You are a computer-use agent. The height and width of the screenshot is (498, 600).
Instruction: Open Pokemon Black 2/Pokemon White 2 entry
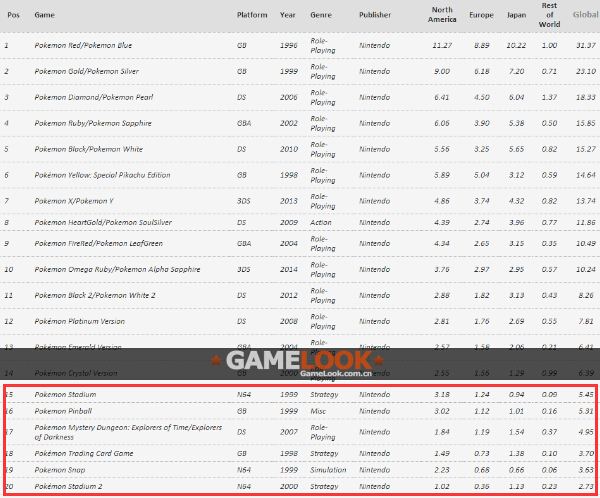click(95, 296)
